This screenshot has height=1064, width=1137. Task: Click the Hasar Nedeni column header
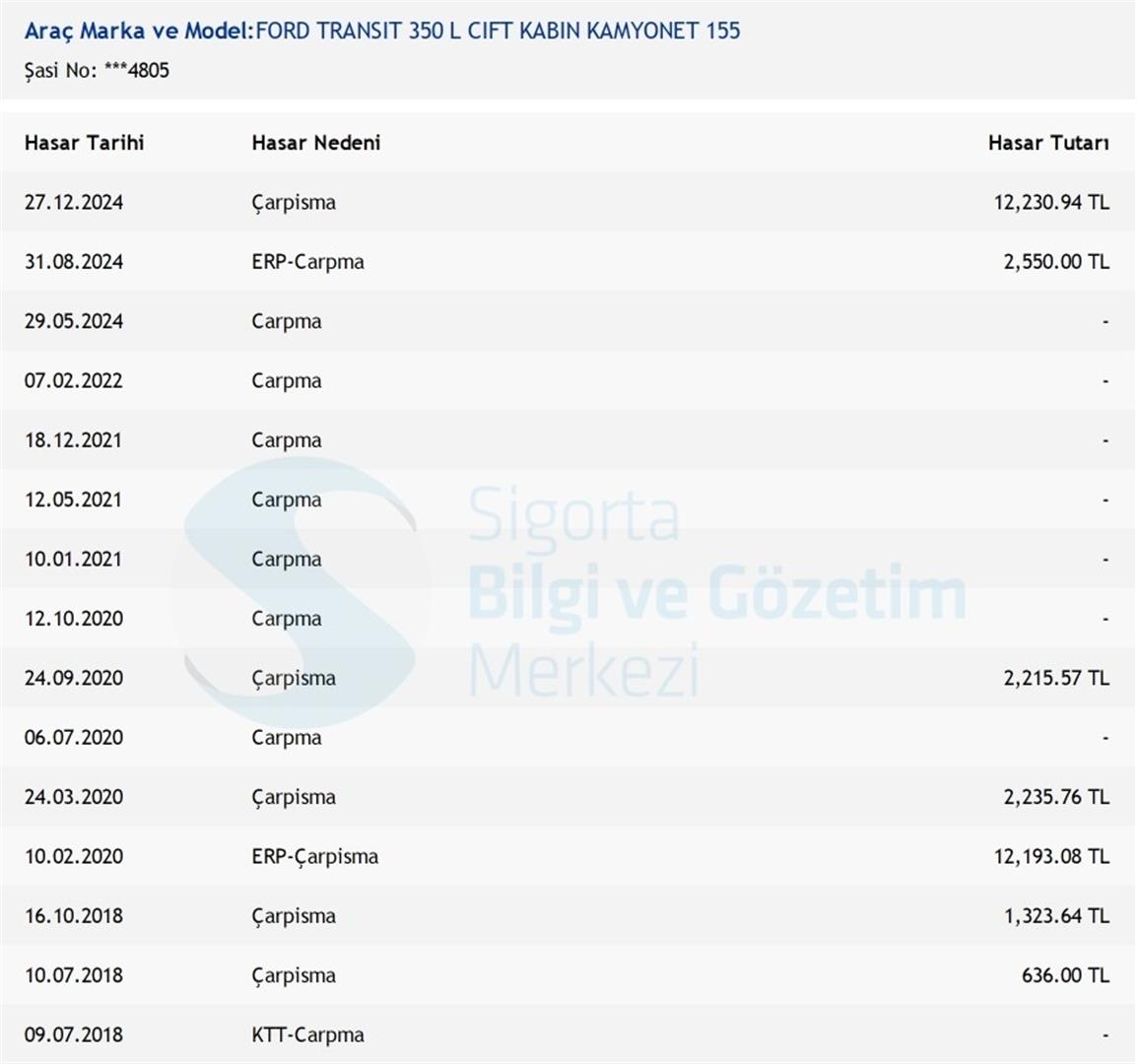pyautogui.click(x=316, y=142)
